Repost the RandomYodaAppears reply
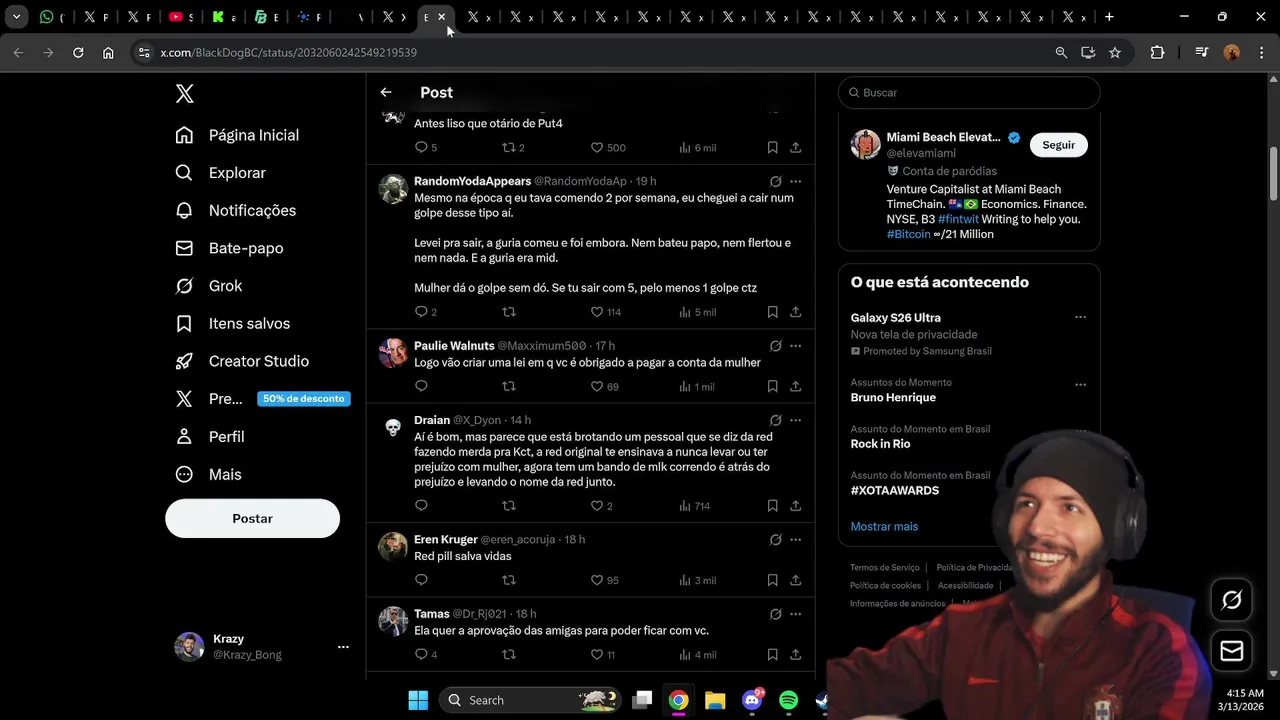 pyautogui.click(x=509, y=312)
